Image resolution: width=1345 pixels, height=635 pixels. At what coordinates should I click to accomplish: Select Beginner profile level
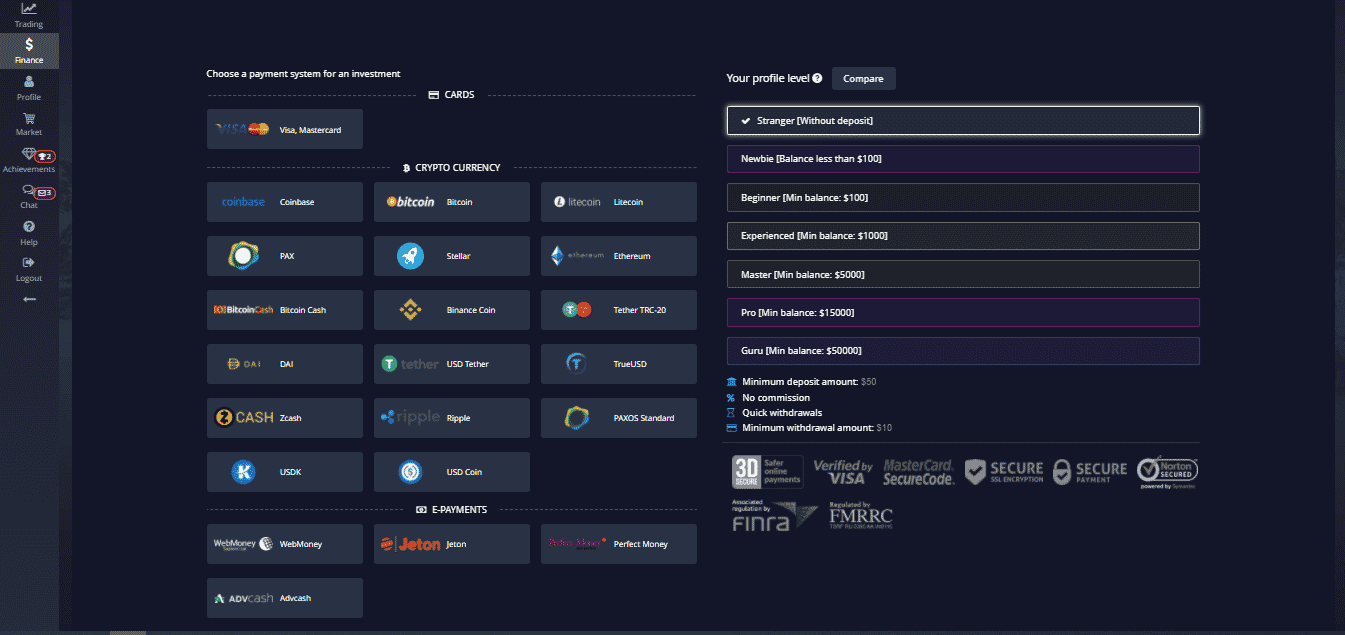963,198
